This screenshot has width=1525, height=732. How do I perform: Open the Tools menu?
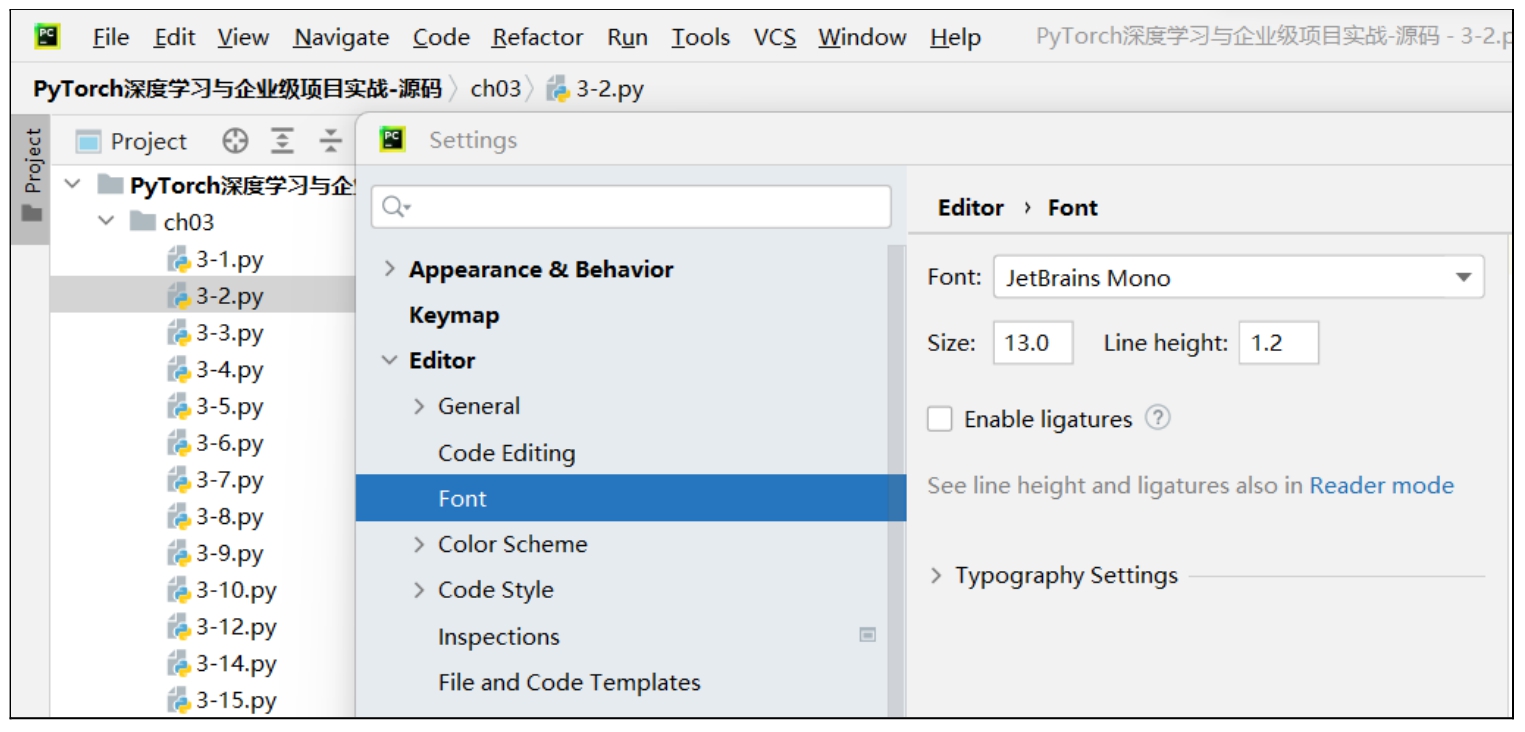[x=701, y=38]
